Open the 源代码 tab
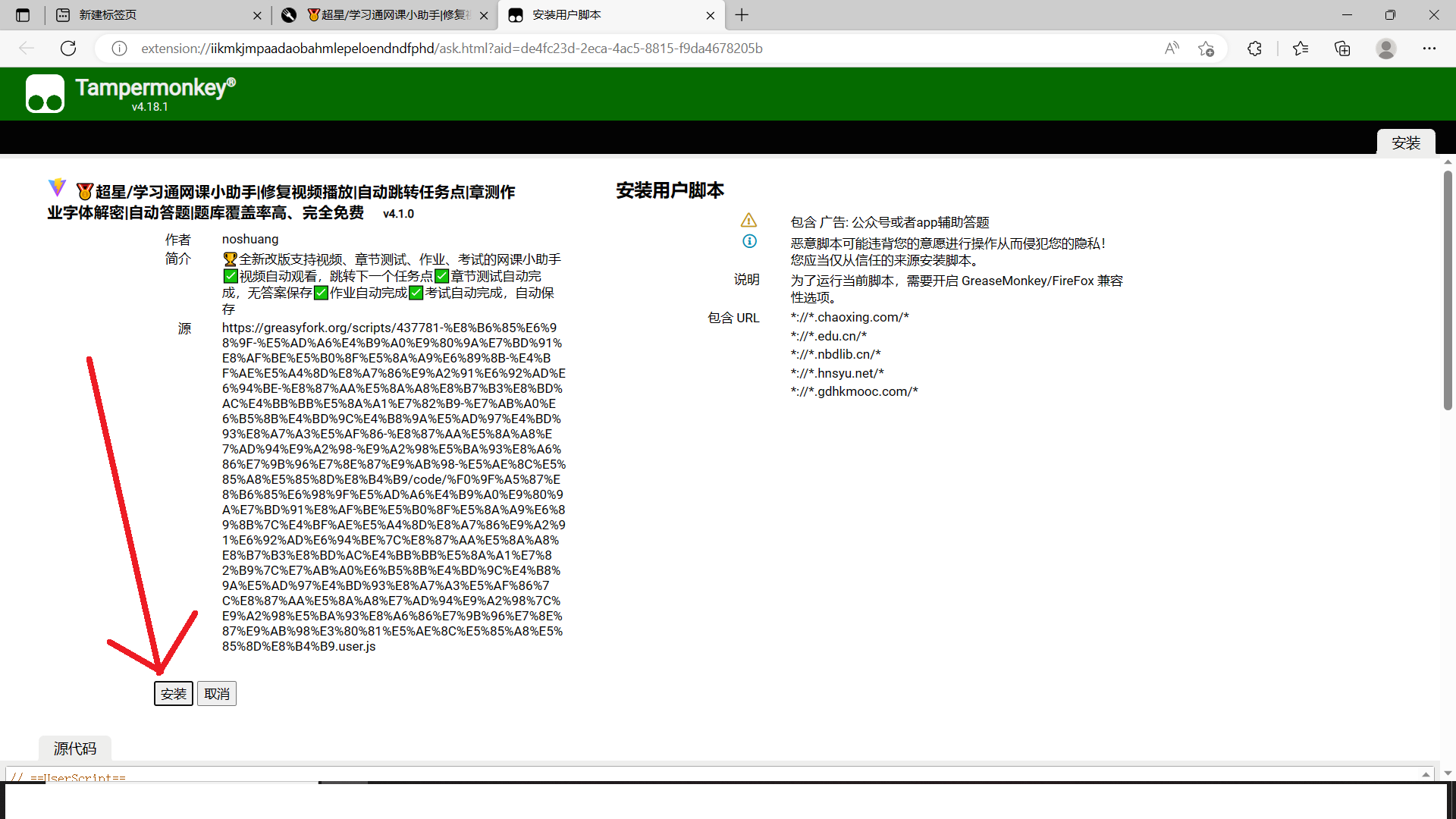Image resolution: width=1456 pixels, height=819 pixels. click(x=75, y=748)
